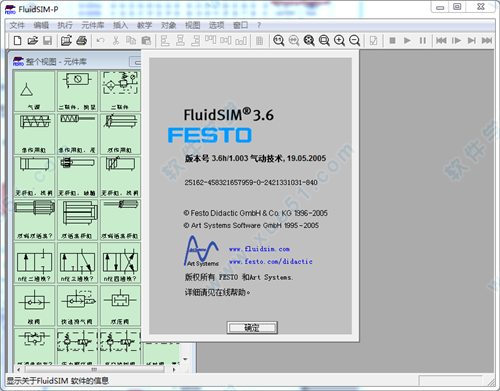Simulate to next state change button

pyautogui.click(x=472, y=41)
